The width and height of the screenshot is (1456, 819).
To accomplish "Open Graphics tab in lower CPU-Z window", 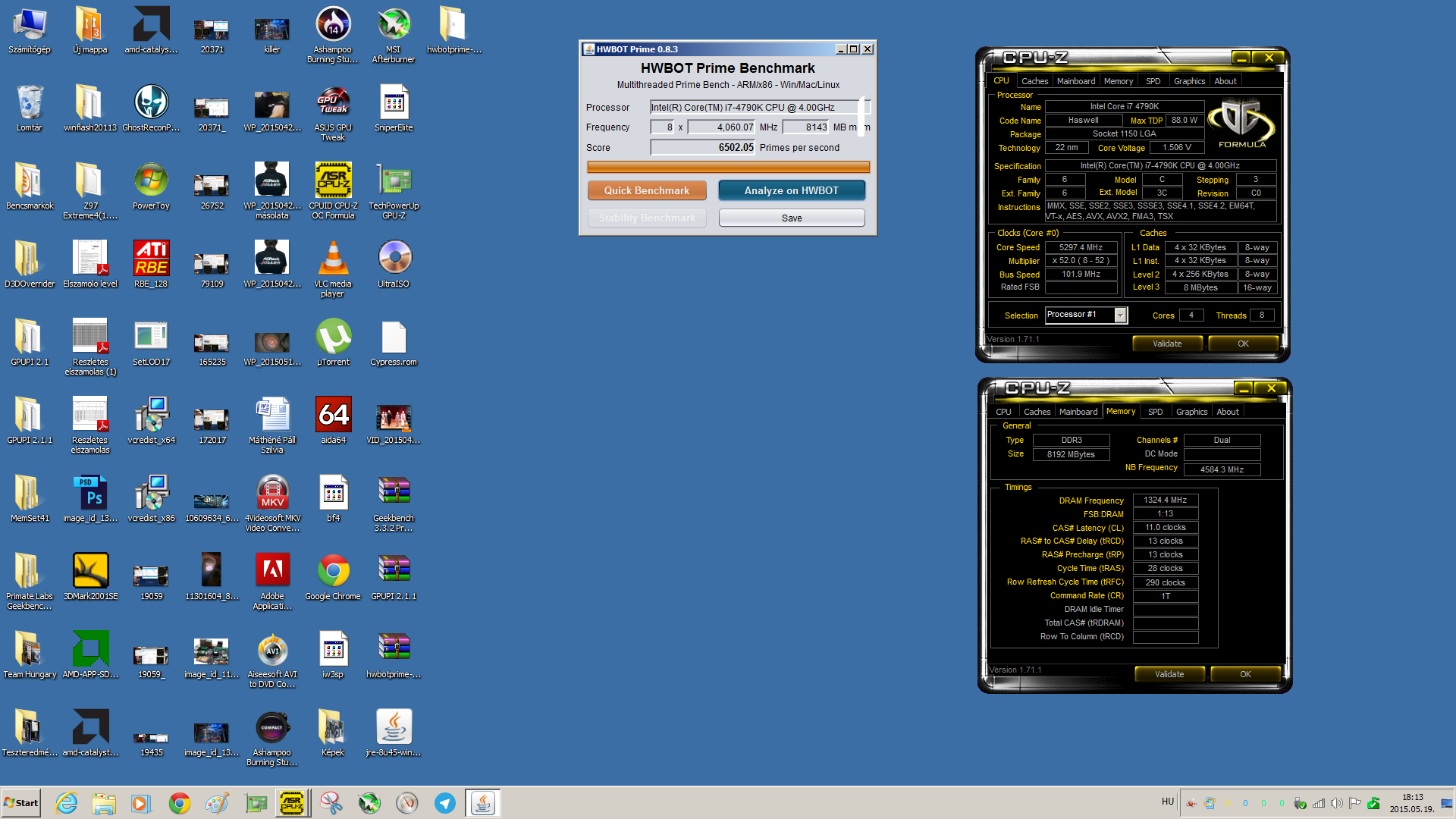I will (x=1191, y=412).
